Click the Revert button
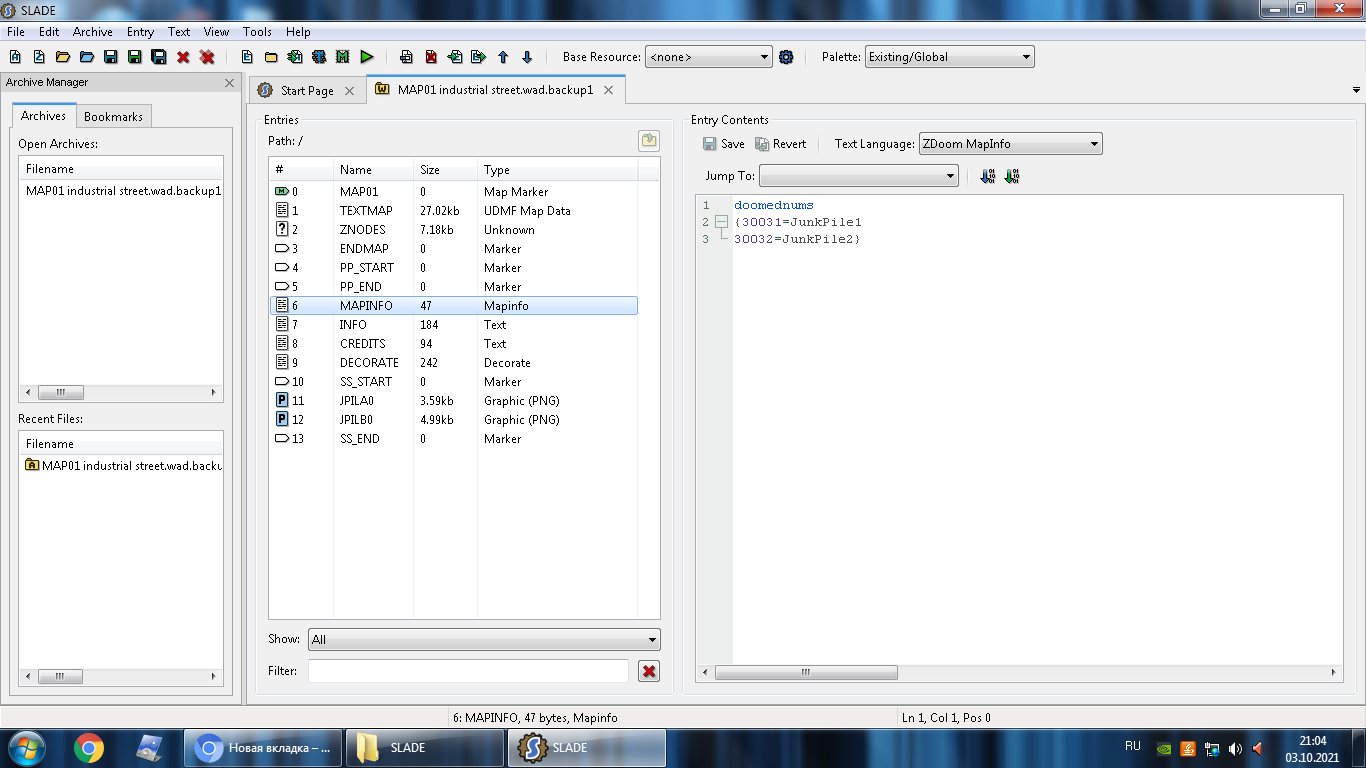Viewport: 1366px width, 768px height. 781,144
